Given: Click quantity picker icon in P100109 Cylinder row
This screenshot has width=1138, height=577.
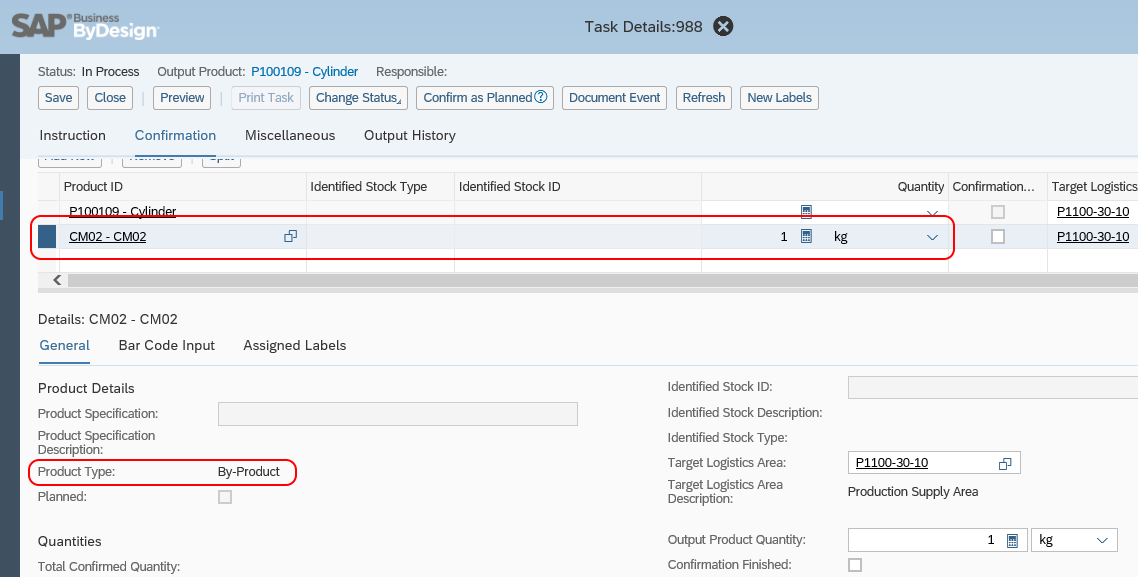Looking at the screenshot, I should pyautogui.click(x=806, y=212).
